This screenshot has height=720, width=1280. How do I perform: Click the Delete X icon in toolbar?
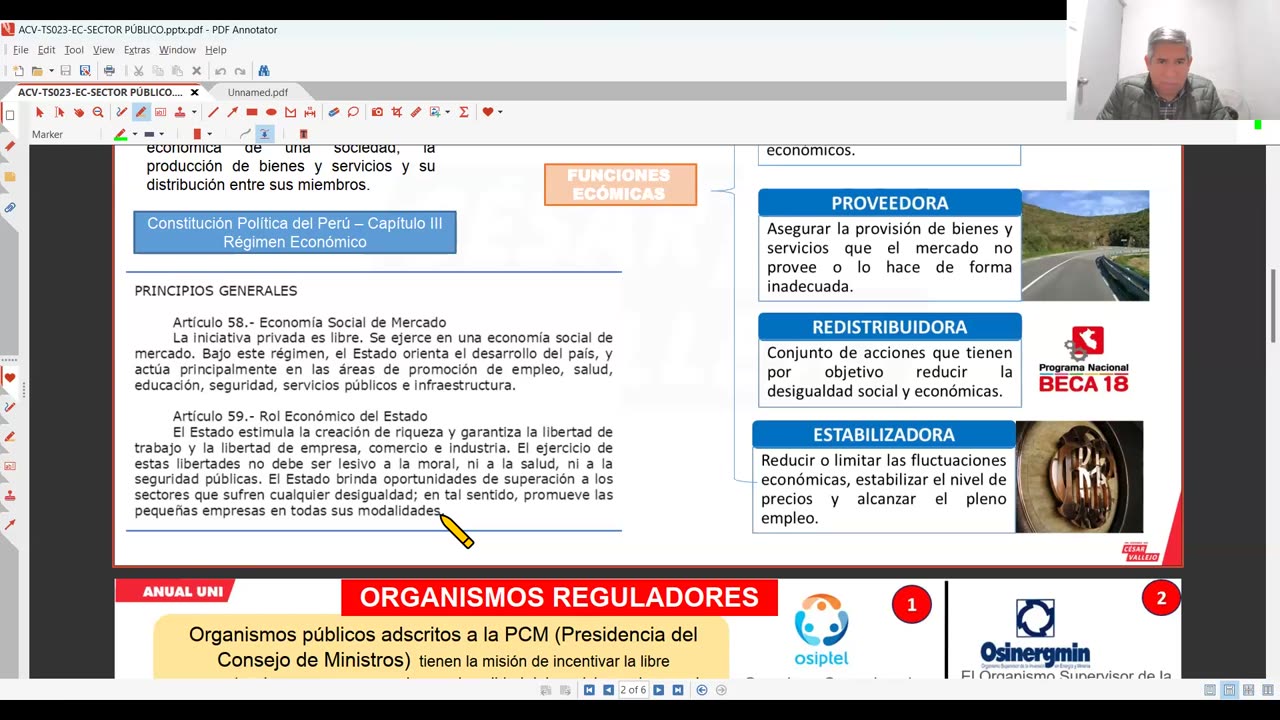coord(196,71)
